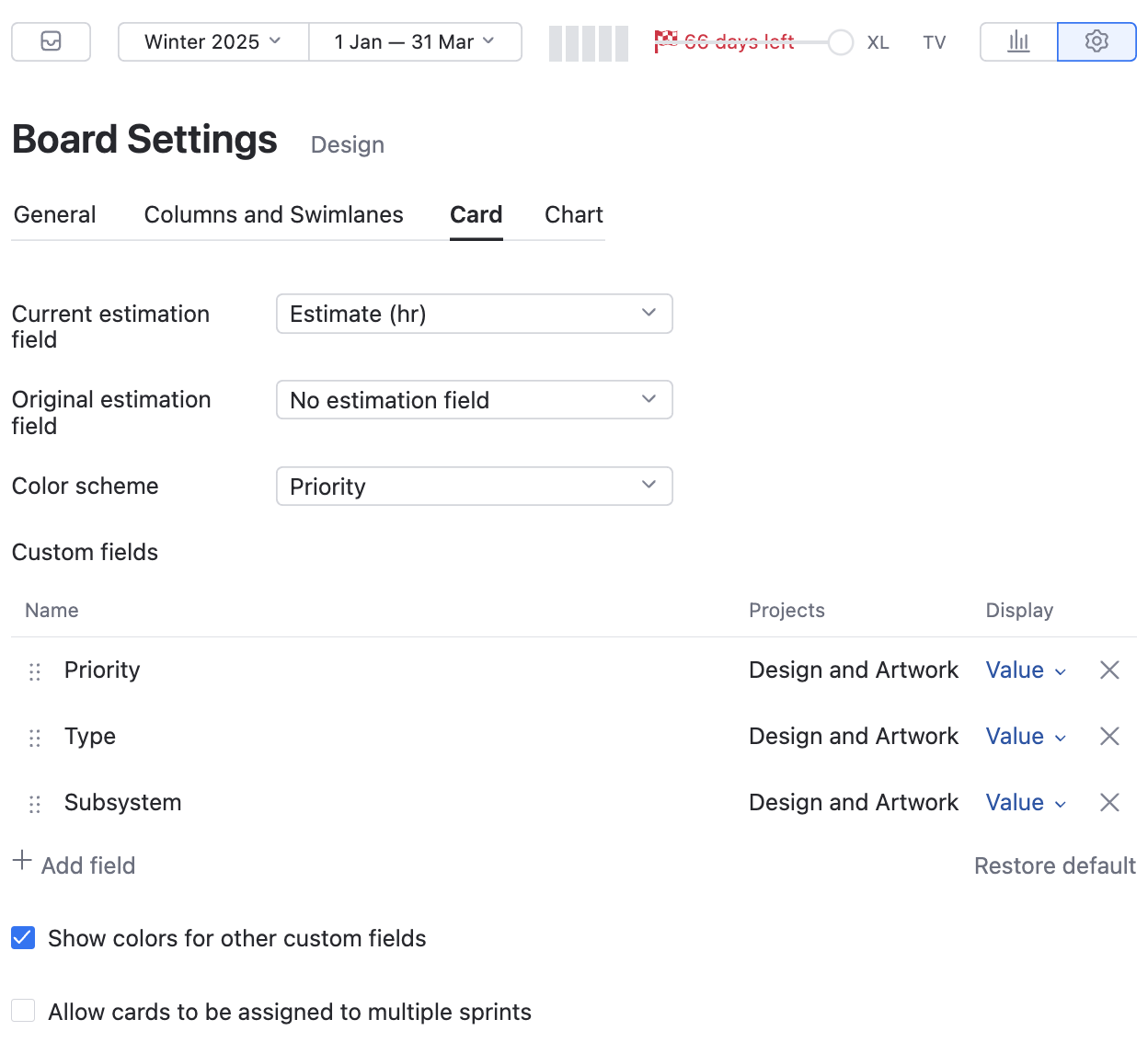Switch to the Columns and Swimlanes tab
1148x1054 pixels.
coord(273,214)
